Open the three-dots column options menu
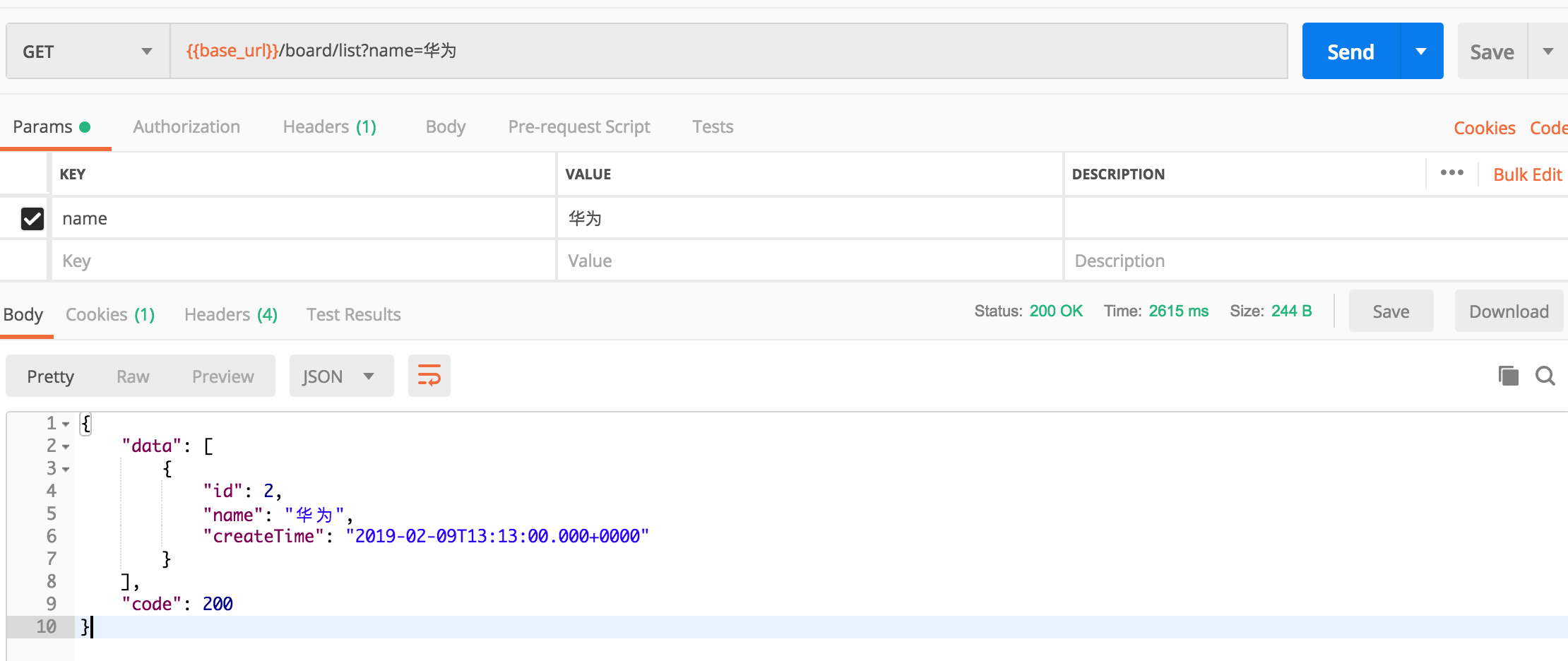 tap(1452, 173)
